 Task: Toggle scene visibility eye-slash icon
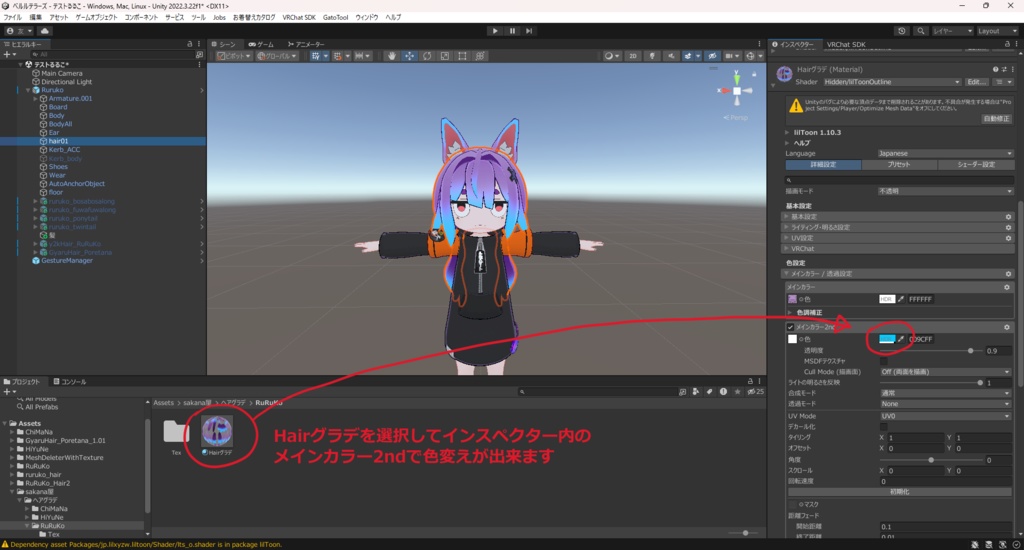click(x=712, y=56)
